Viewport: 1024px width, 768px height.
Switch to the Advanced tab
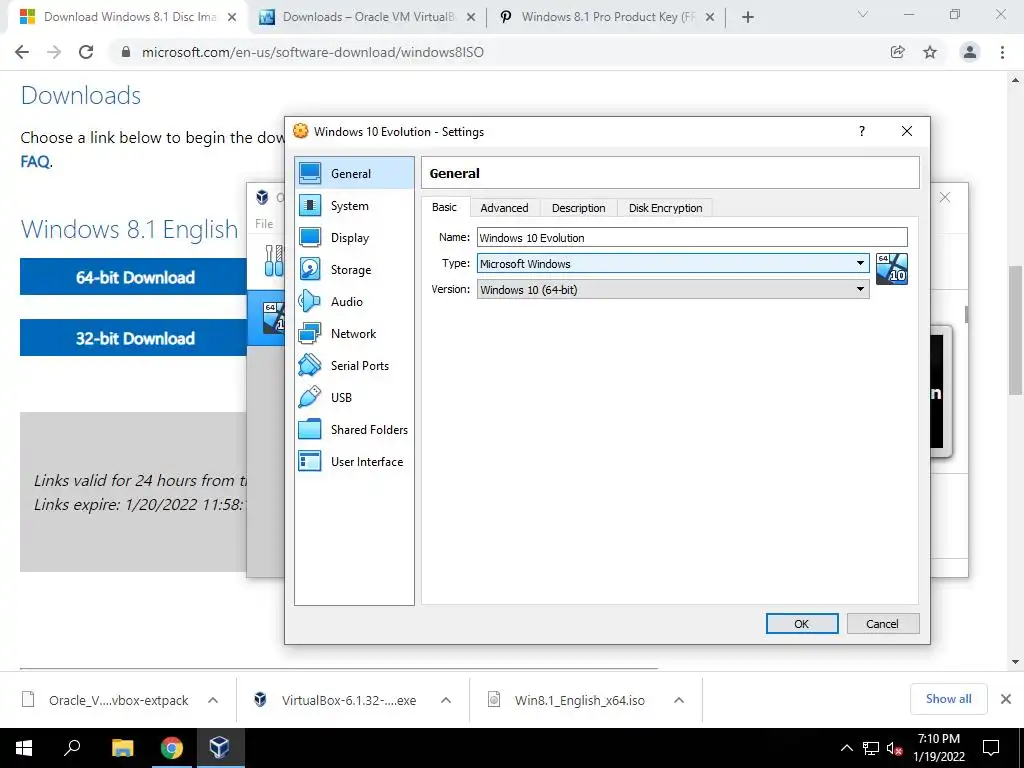[504, 208]
